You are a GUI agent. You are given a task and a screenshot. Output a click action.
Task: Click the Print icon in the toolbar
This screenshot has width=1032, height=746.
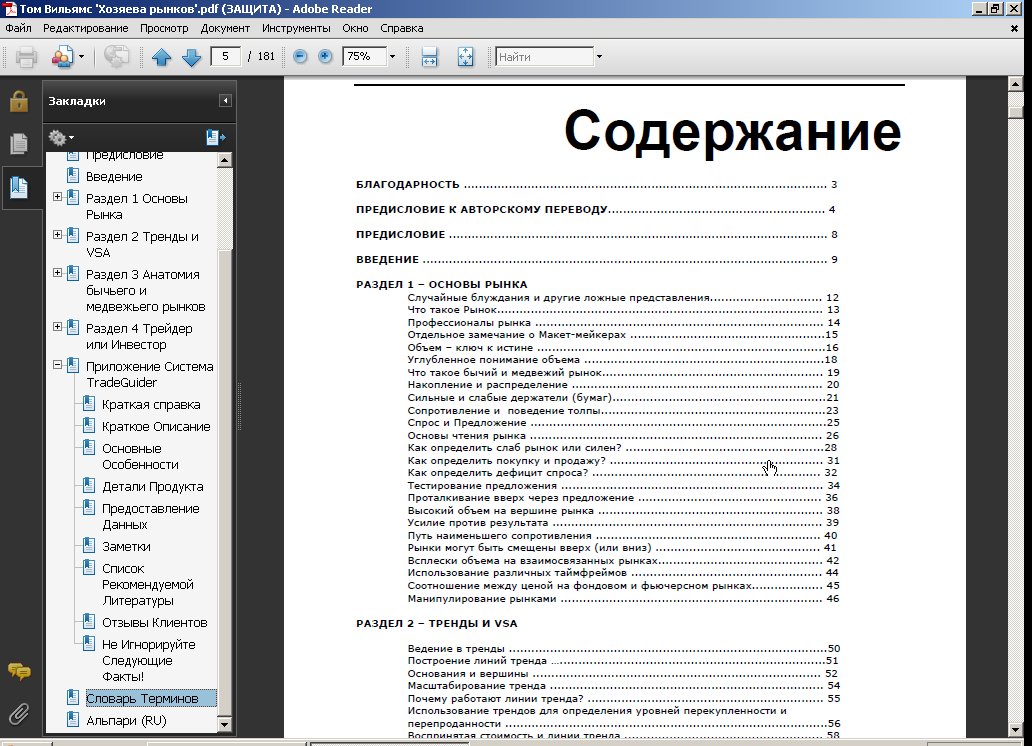tap(26, 57)
